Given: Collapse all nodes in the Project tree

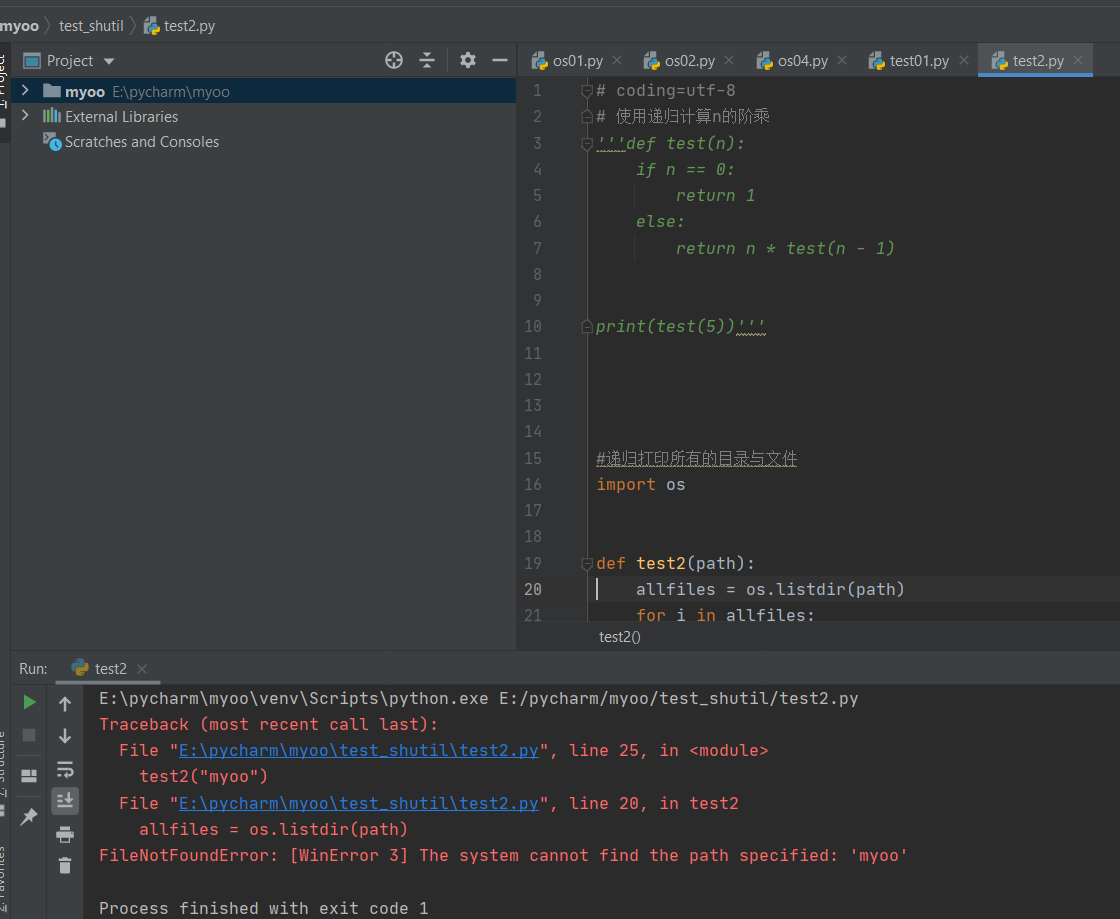Looking at the screenshot, I should coord(427,61).
